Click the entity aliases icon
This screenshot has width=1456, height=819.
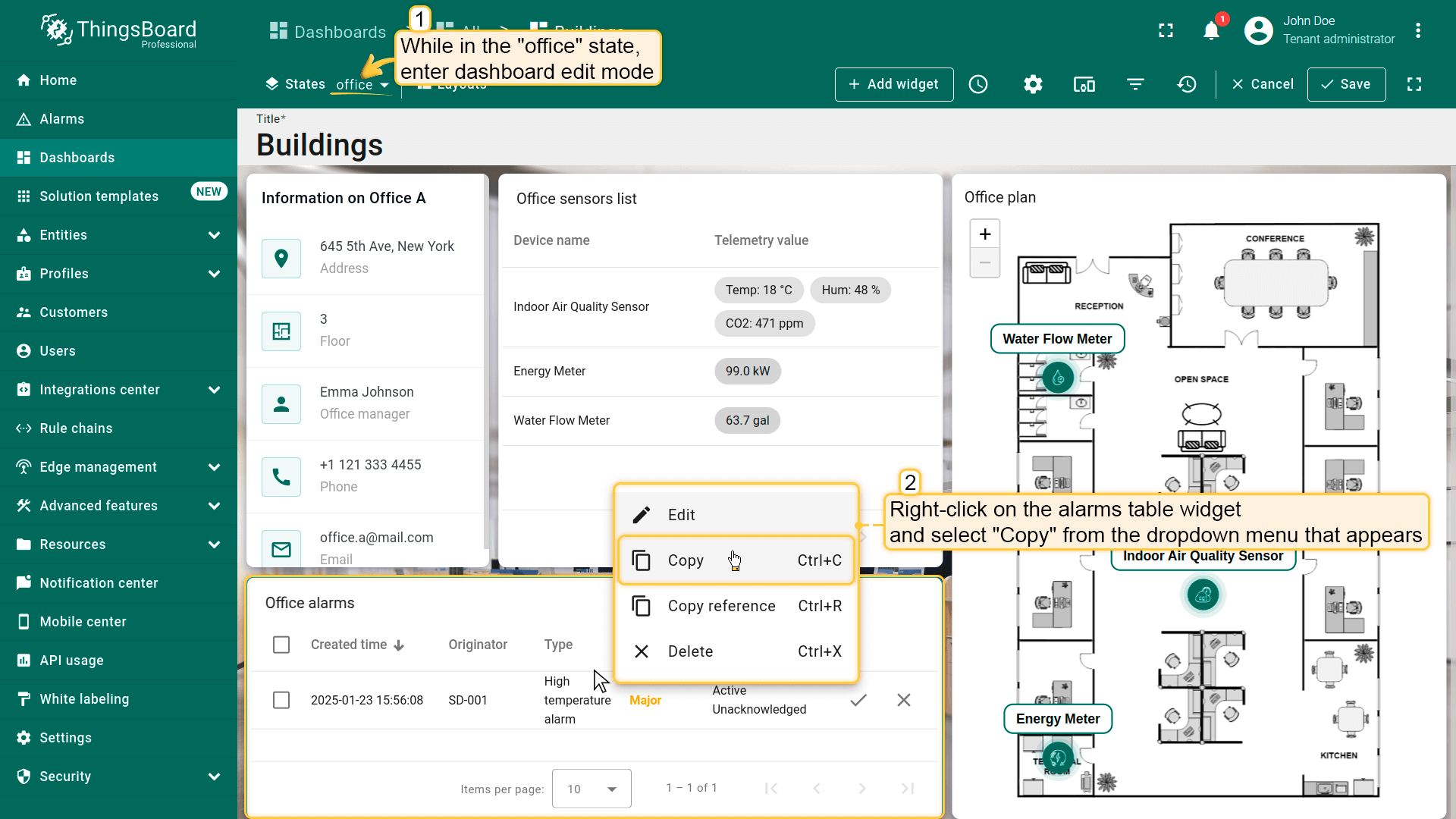1084,84
